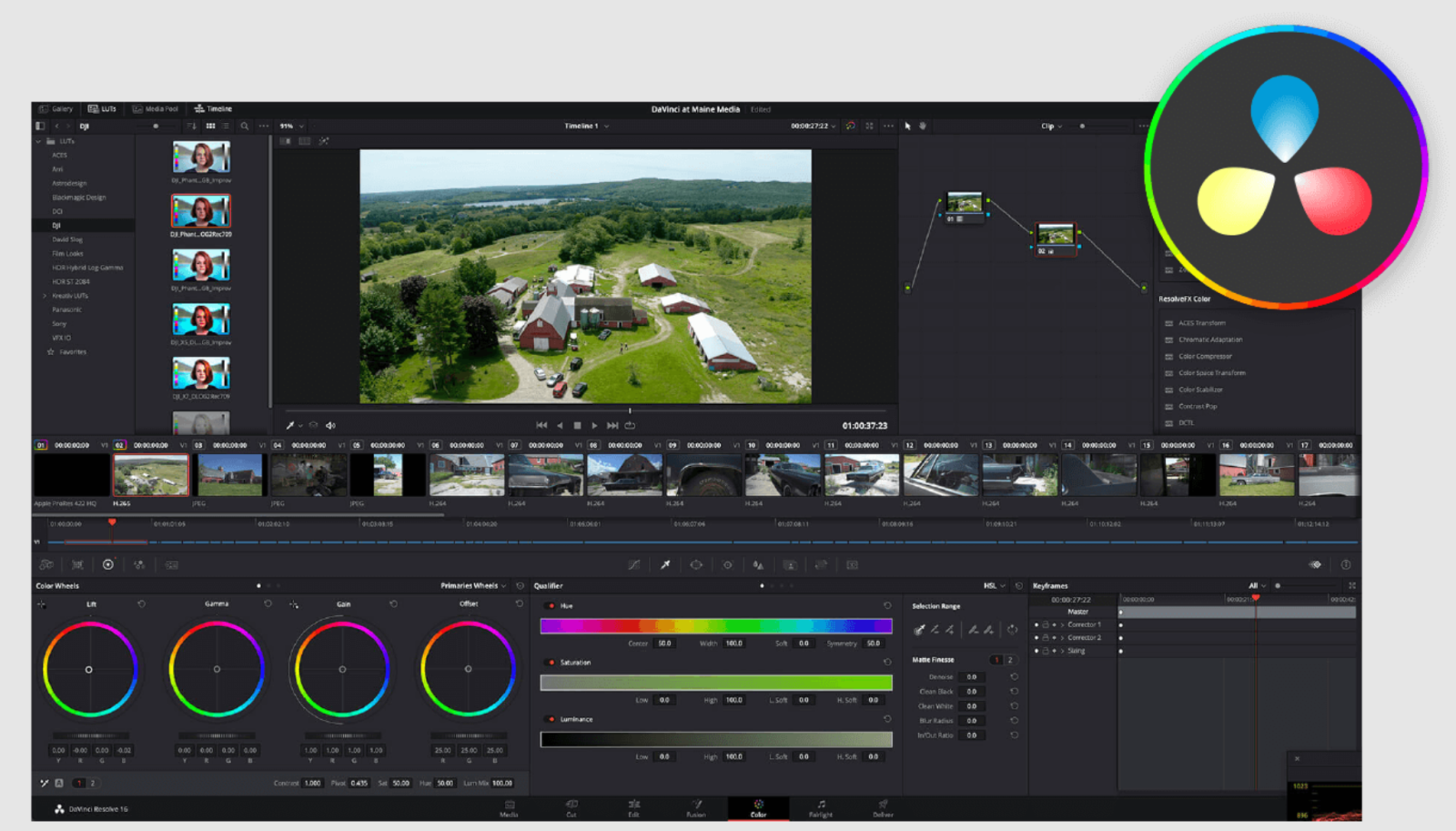Jump to the previous clip
Screen dimensions: 1456x831
point(541,425)
